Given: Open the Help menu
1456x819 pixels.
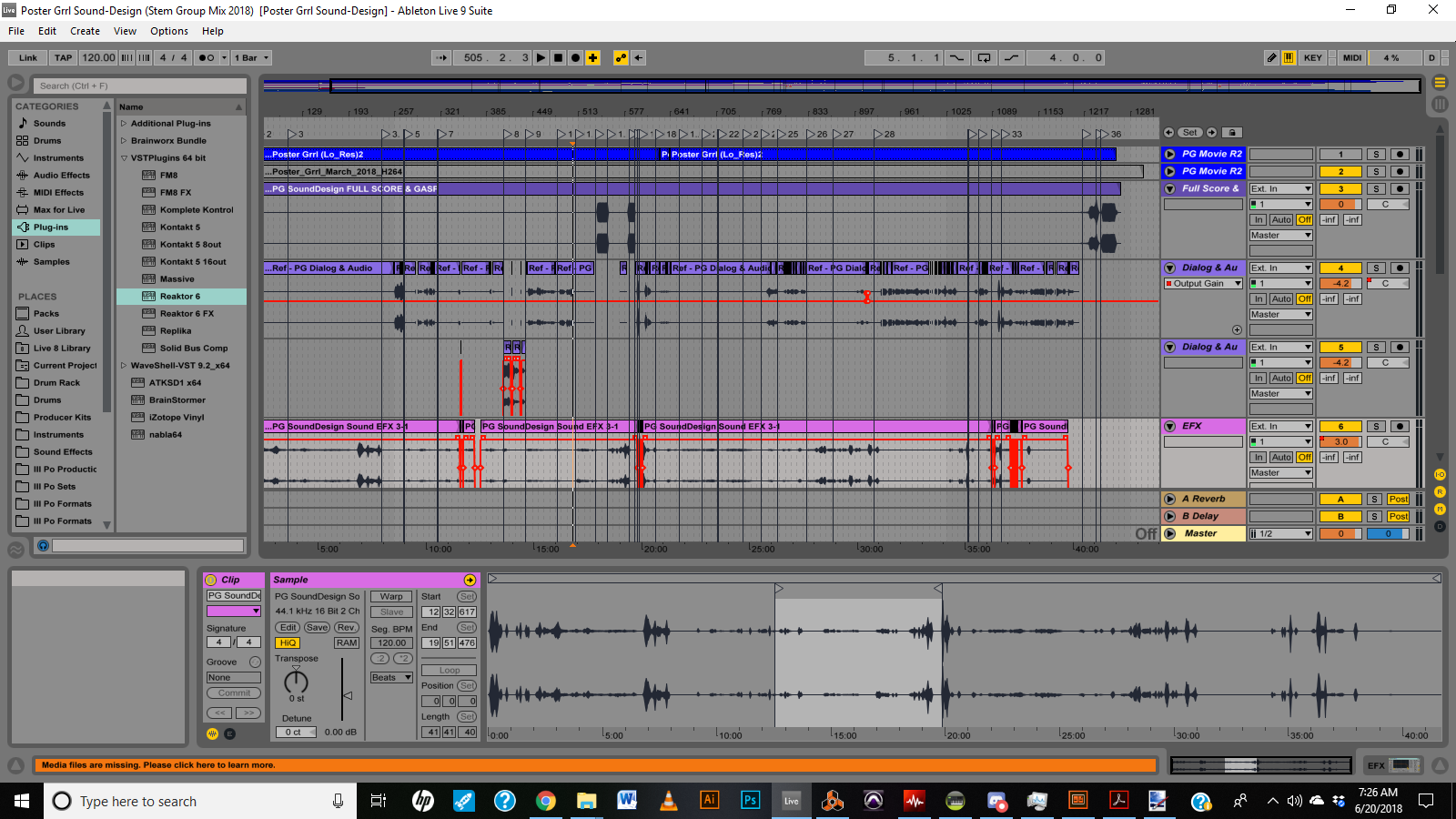Looking at the screenshot, I should point(213,31).
